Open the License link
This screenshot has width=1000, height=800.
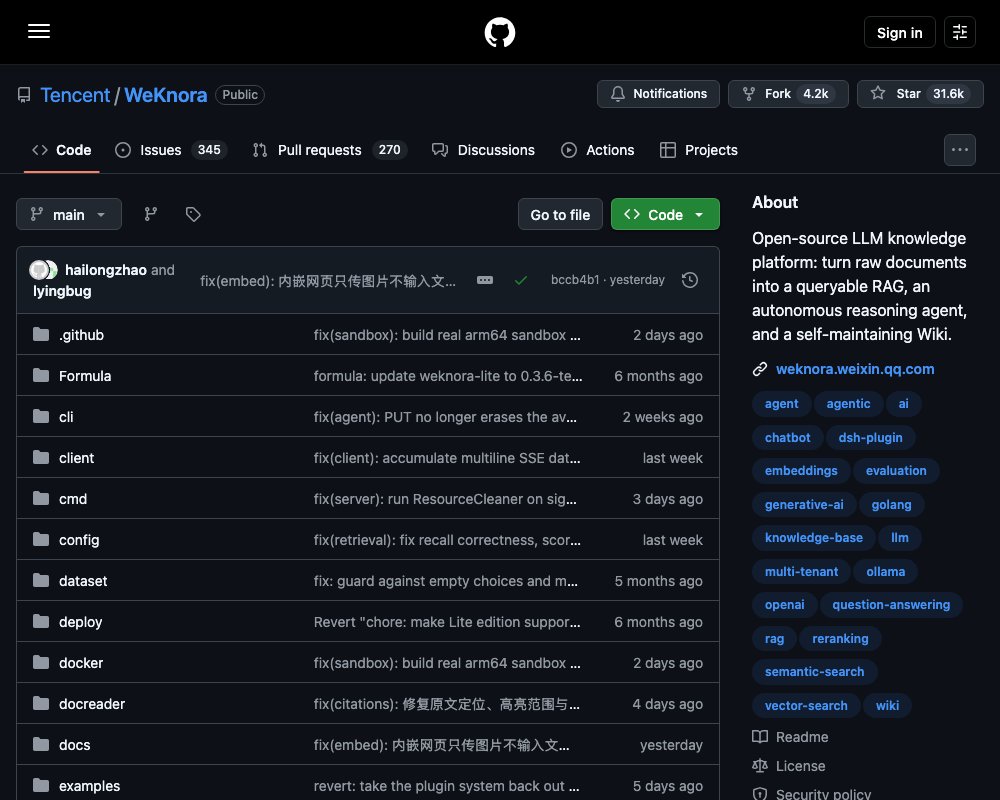[788, 766]
